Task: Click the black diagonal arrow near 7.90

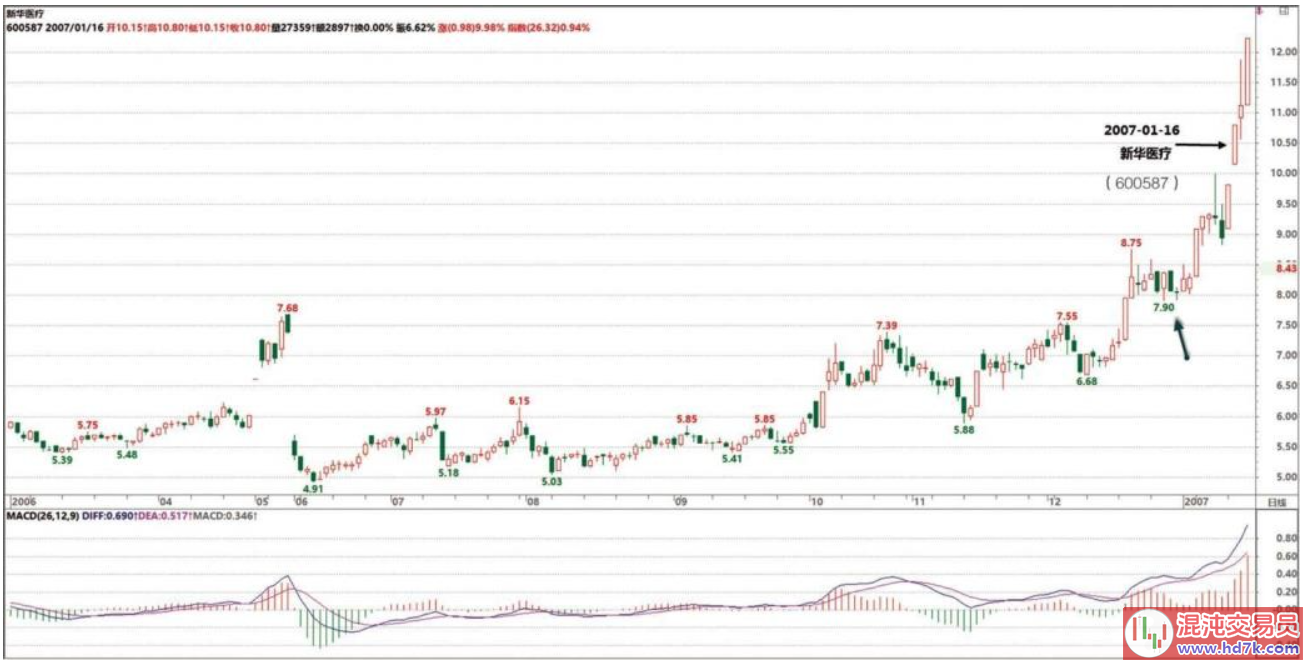Action: tap(1182, 338)
